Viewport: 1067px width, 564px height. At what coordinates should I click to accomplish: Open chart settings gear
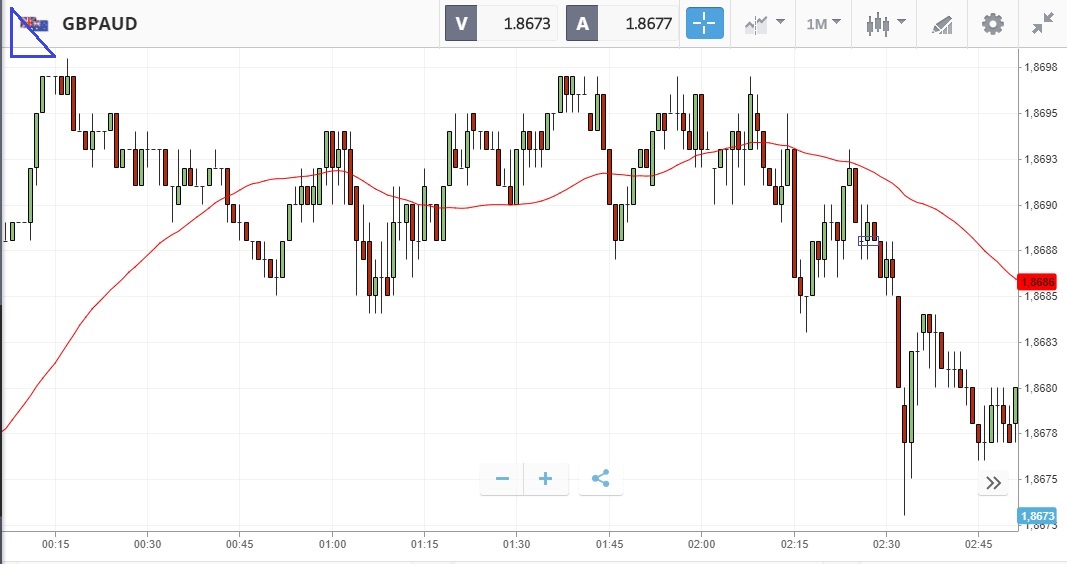pyautogui.click(x=992, y=24)
